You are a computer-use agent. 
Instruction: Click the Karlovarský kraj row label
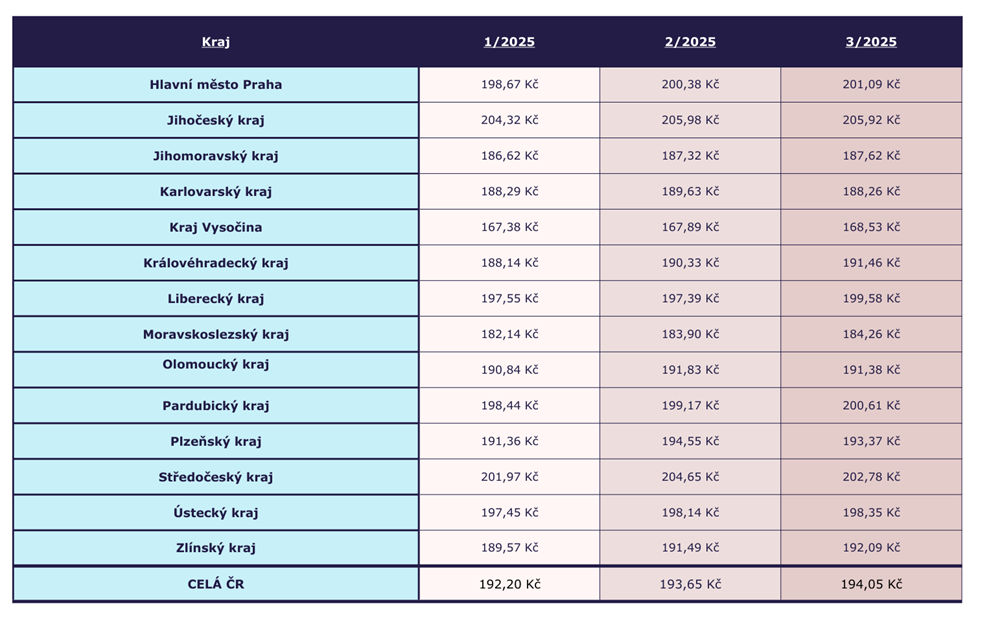point(216,192)
